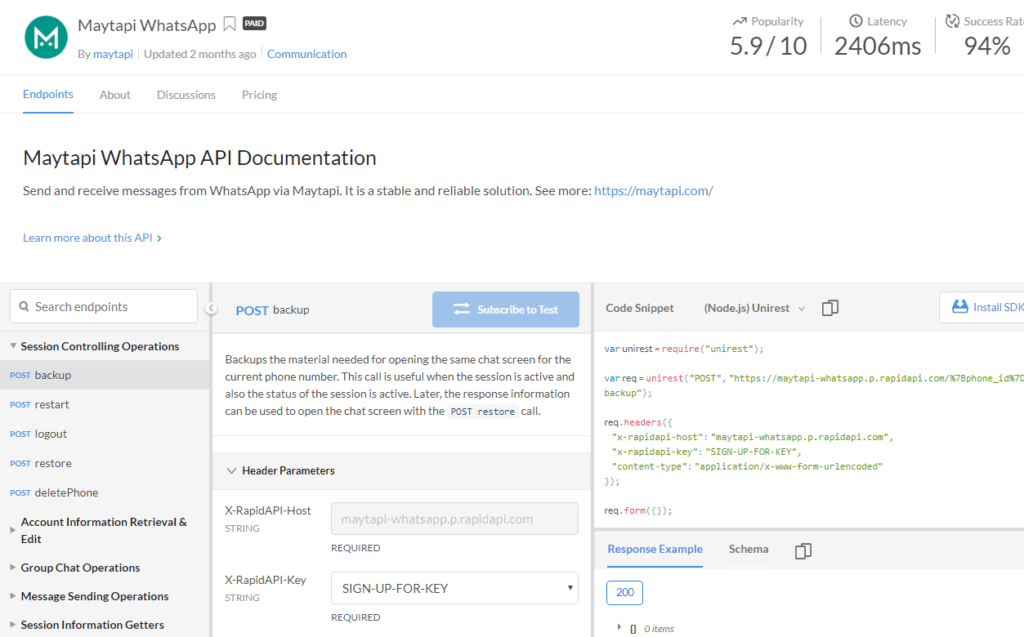Screen dimensions: 1024x637
Task: Click the 5.9 / 10 popularity value
Action: tap(768, 46)
